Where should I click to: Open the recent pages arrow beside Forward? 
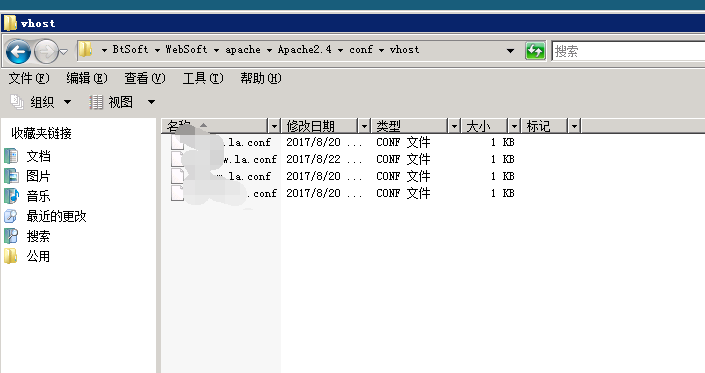point(64,52)
